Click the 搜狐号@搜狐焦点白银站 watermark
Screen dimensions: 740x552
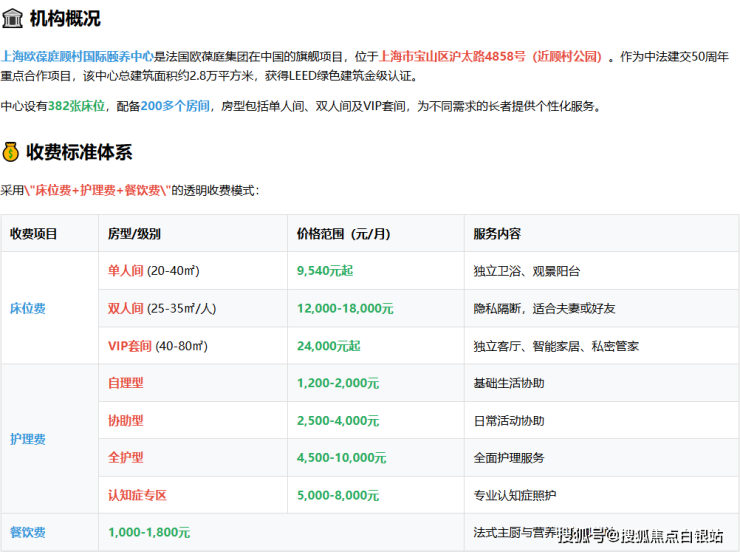pos(640,536)
